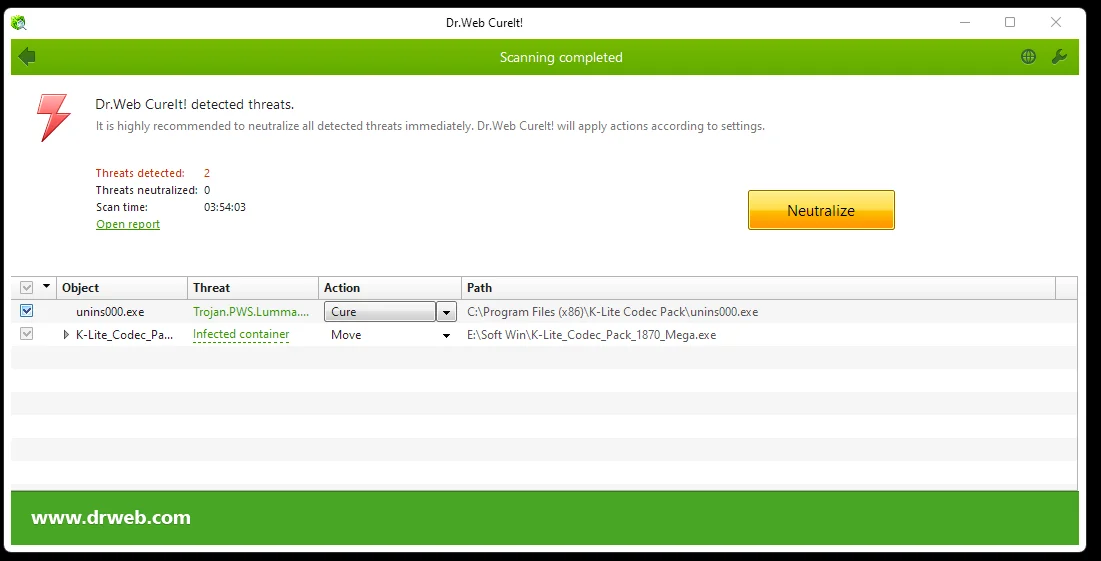Open the scan report link
Screen dimensions: 1101x561
click(128, 224)
